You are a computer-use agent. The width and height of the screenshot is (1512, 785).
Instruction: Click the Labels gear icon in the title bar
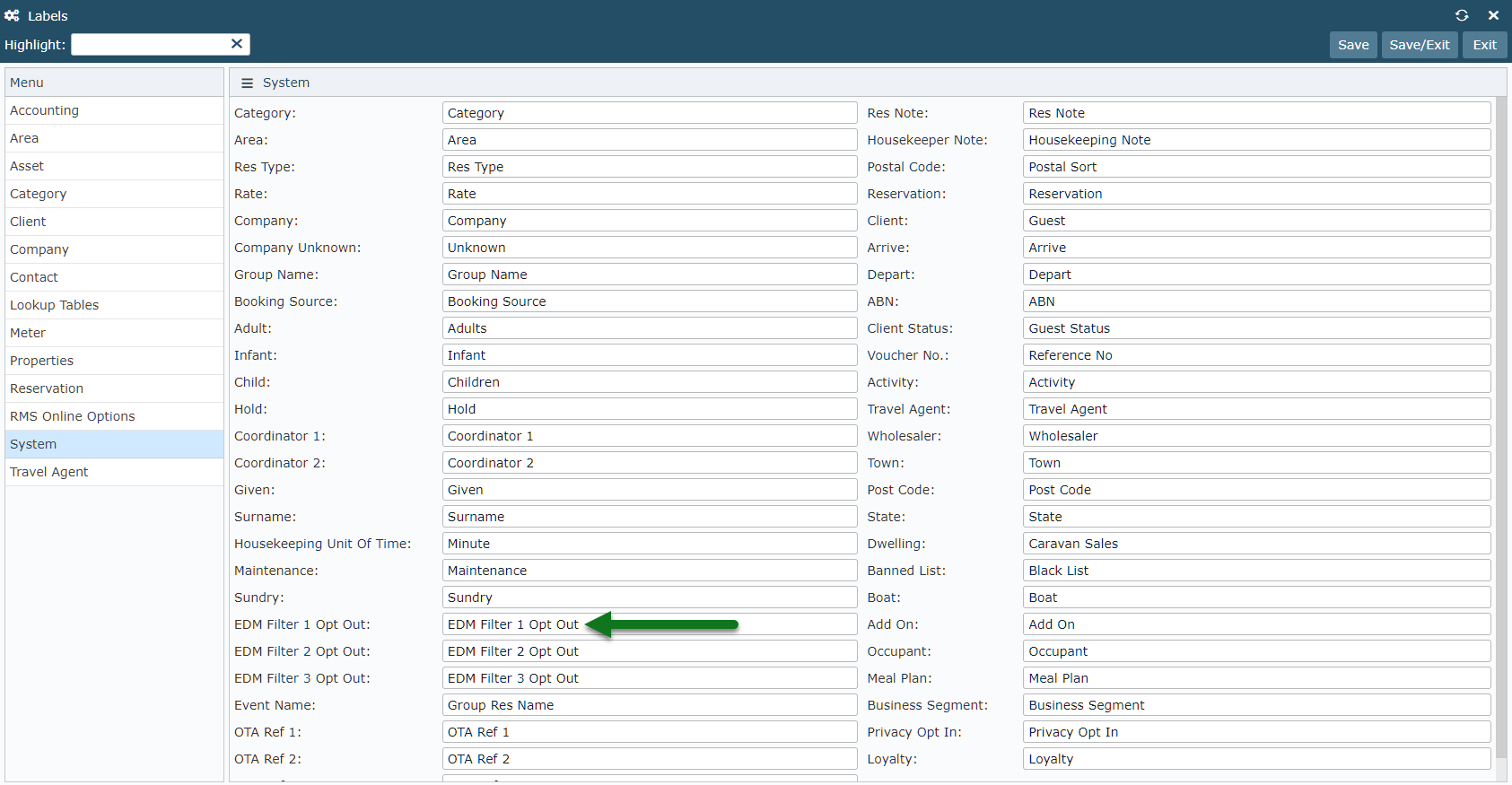(x=12, y=15)
